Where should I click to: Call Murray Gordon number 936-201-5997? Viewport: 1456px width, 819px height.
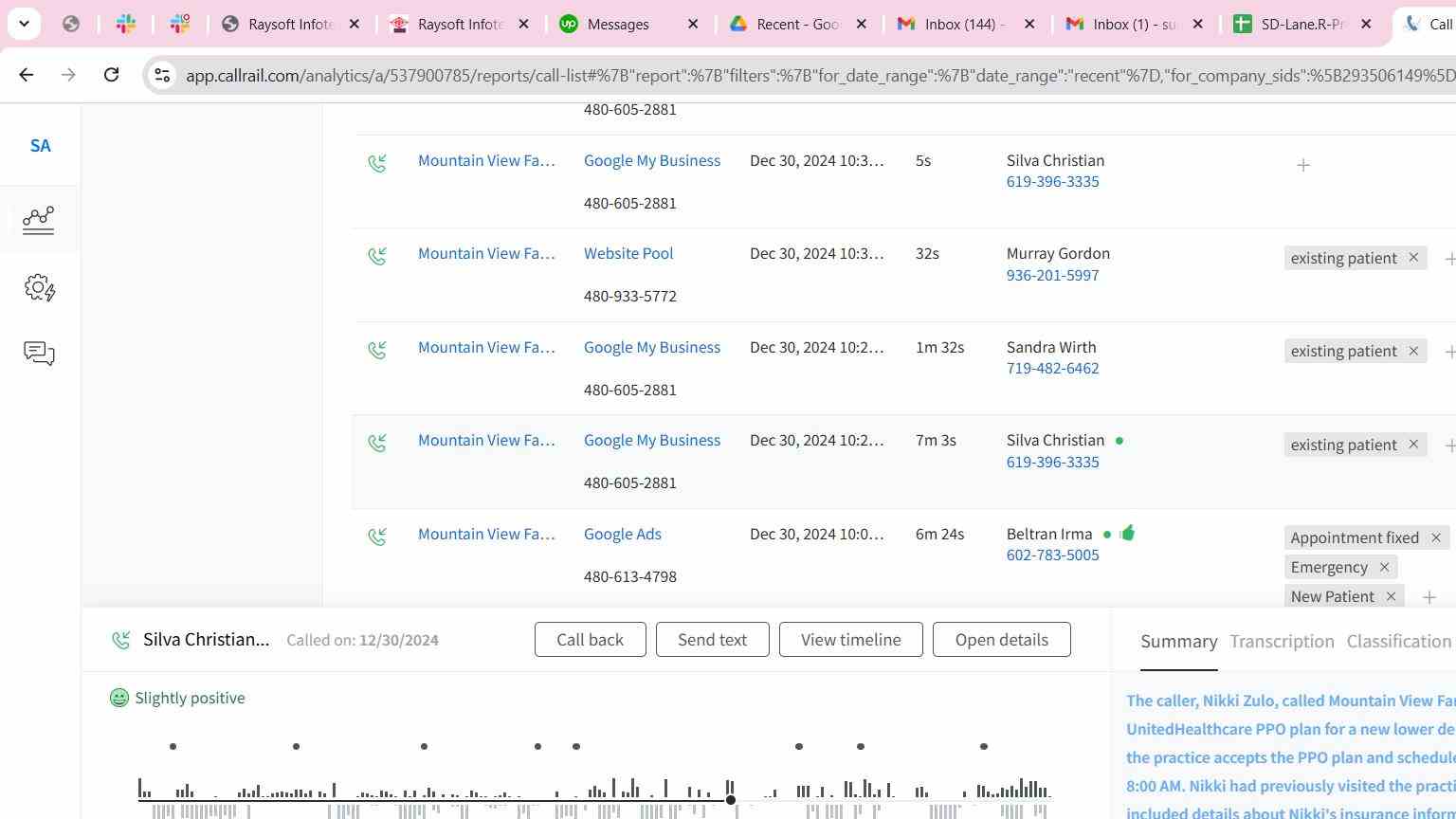[x=1052, y=275]
